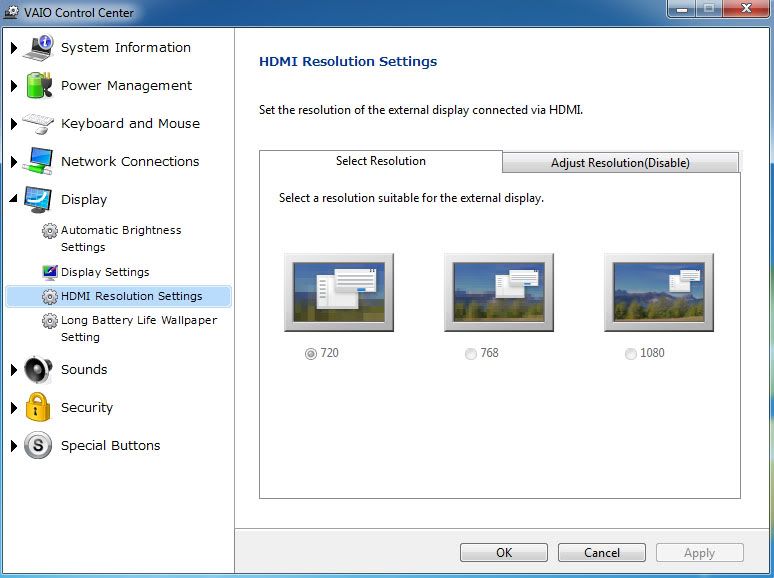774x578 pixels.
Task: Close the VAIO Control Center window
Action: pyautogui.click(x=746, y=9)
